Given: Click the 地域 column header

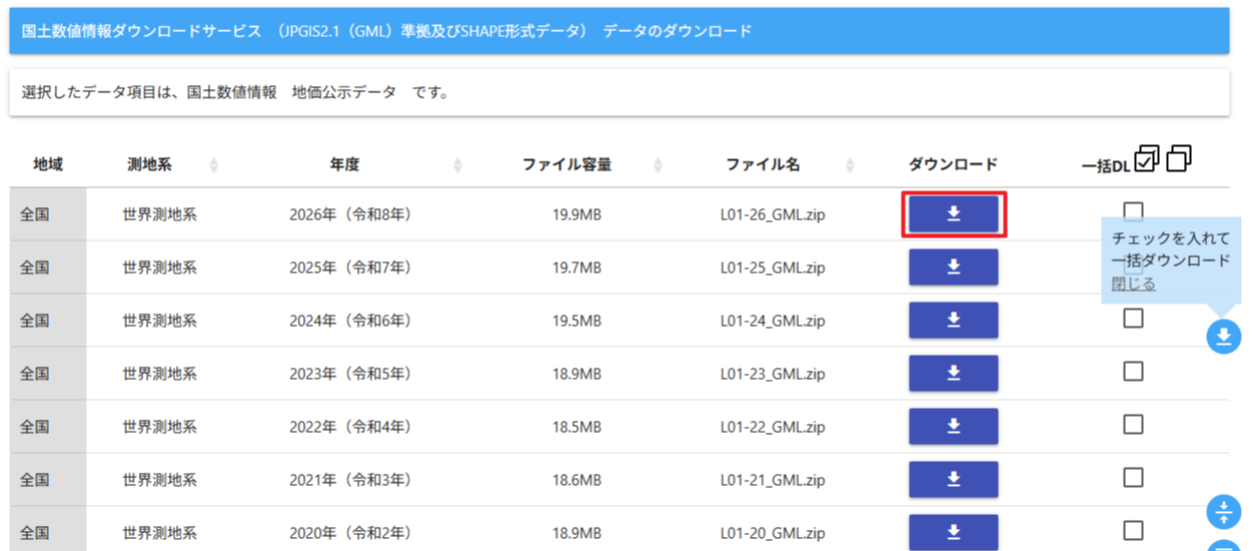Looking at the screenshot, I should point(48,164).
